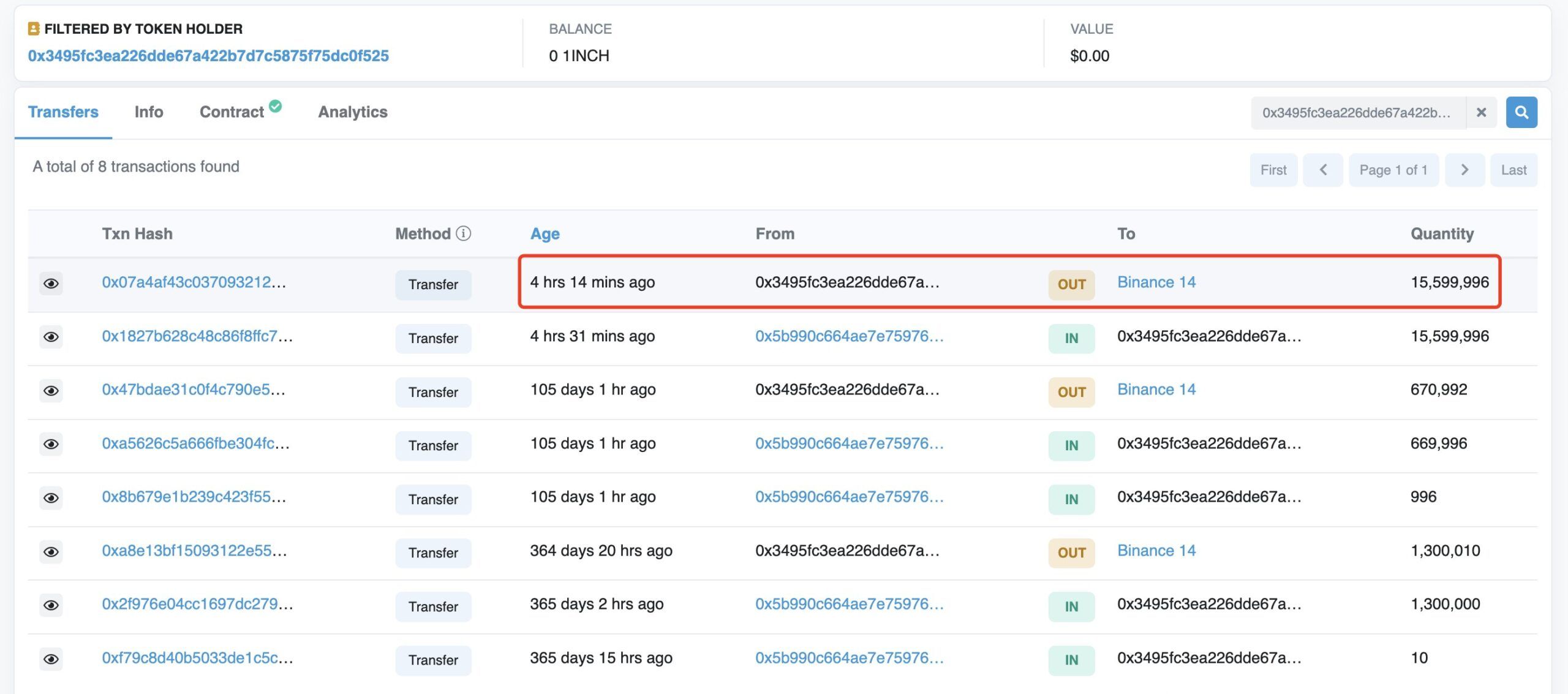
Task: Click eye icon for 0xa5626c5a666fbe304fc row
Action: [51, 444]
